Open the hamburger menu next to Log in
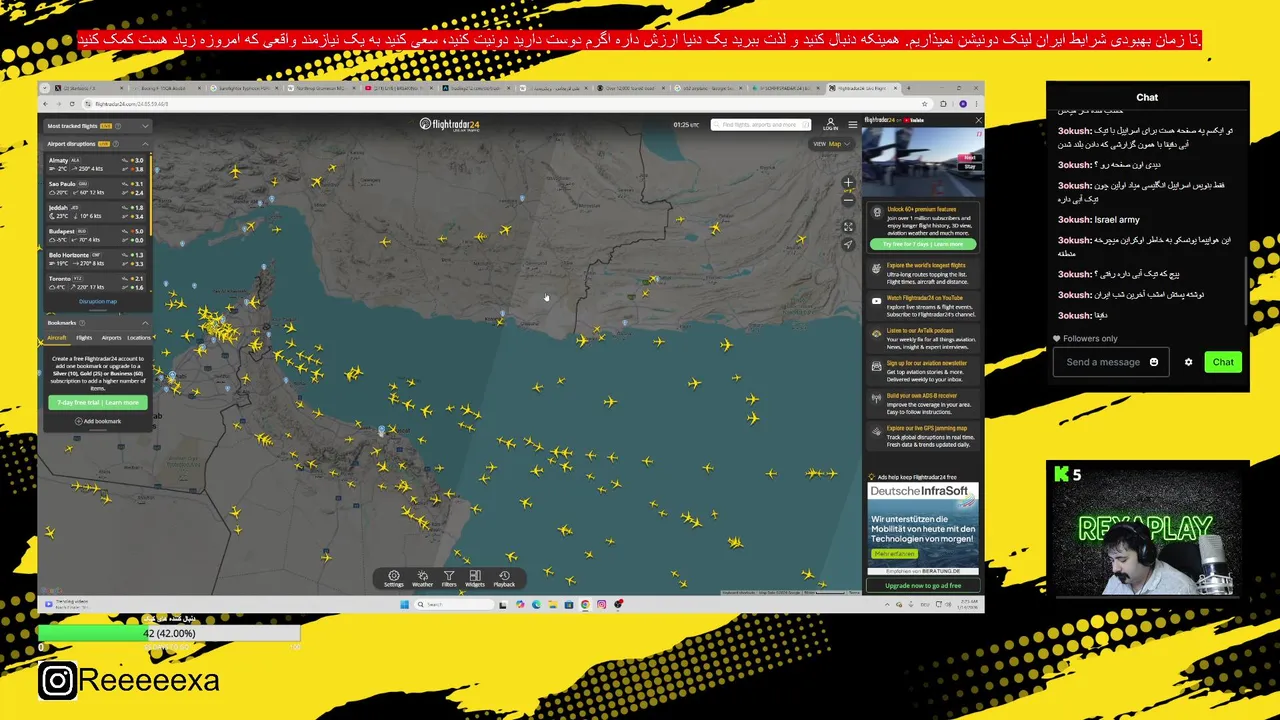 853,125
